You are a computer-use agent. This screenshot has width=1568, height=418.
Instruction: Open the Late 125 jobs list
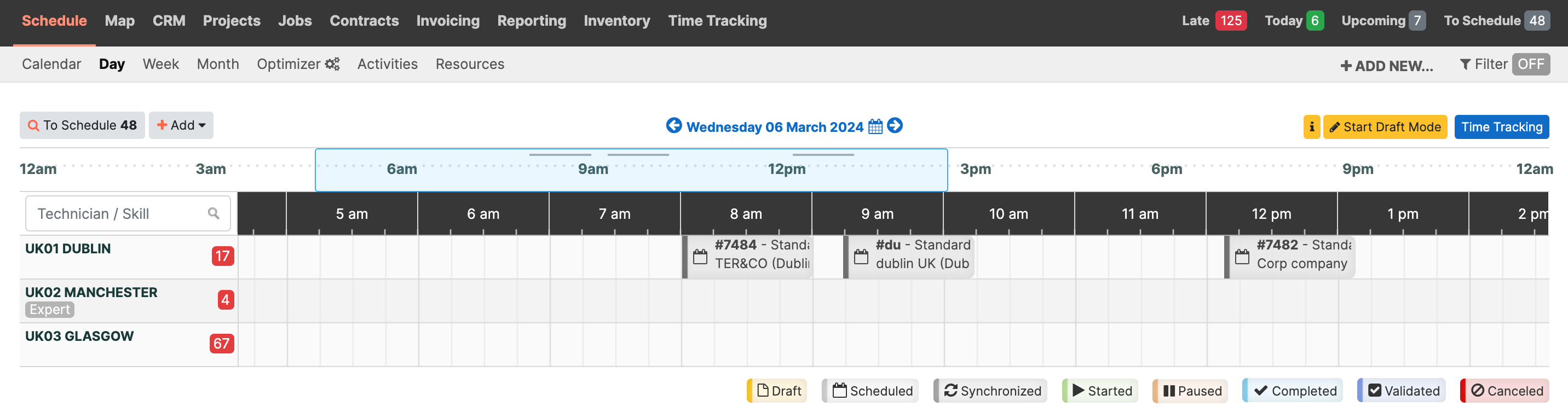coord(1214,21)
